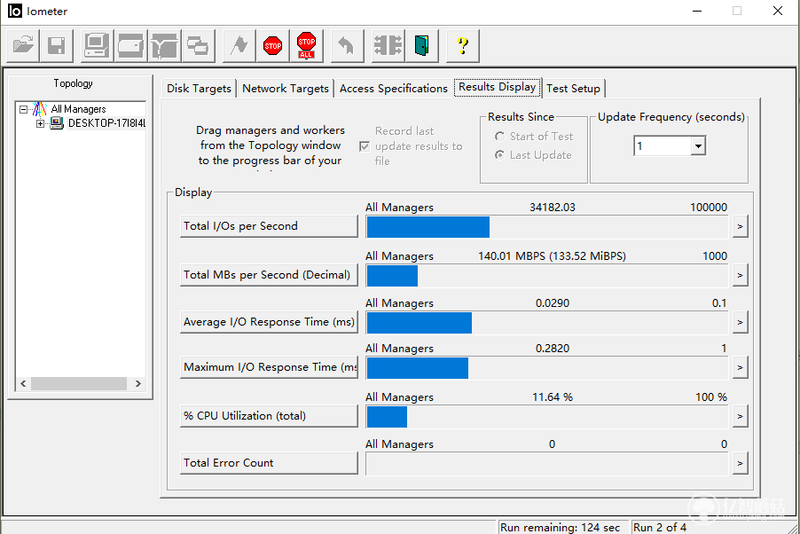Go to the Test Setup tab
The image size is (800, 534).
[x=573, y=88]
